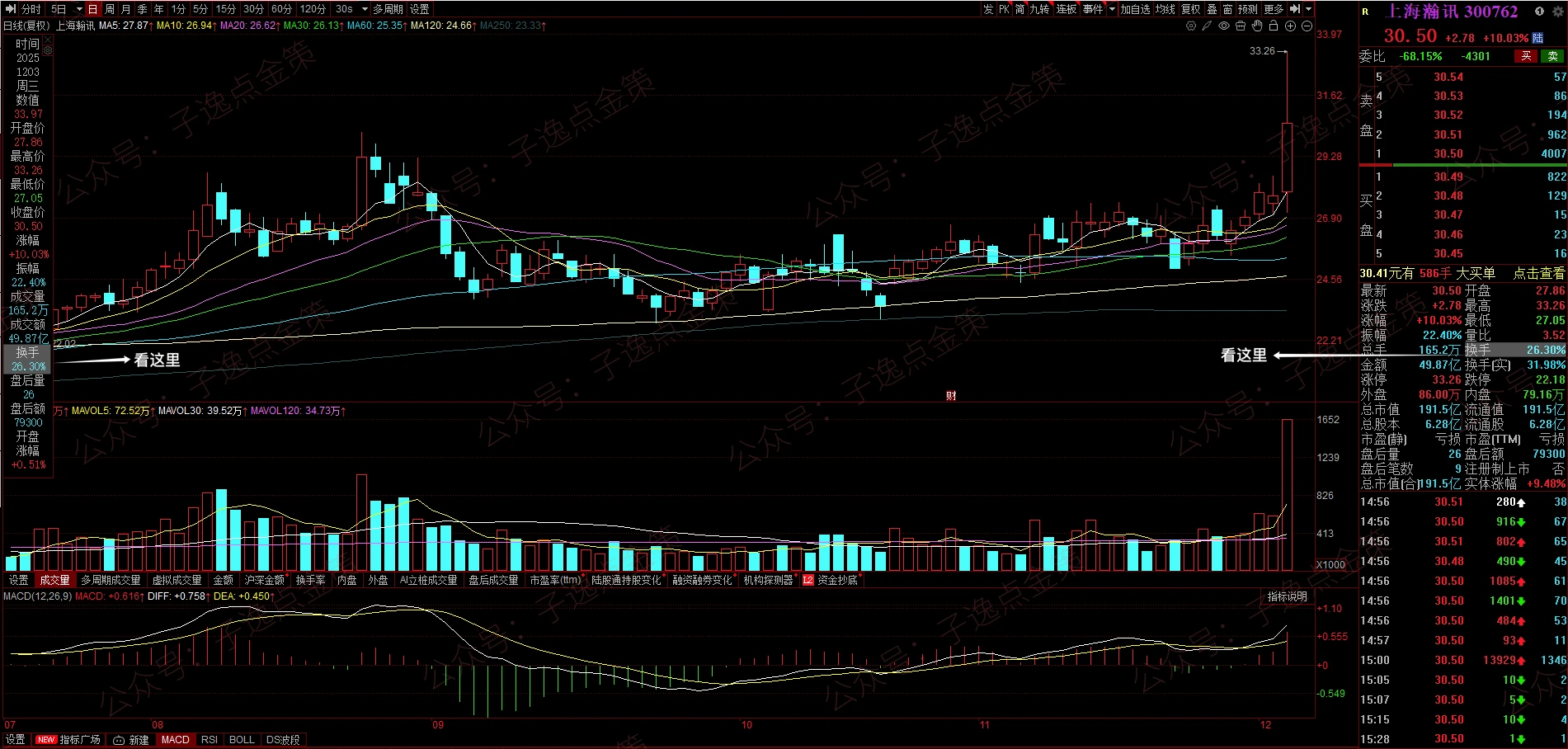Toggle 复权 price adjustment in toolbar
This screenshot has width=1568, height=749.
tap(1190, 9)
